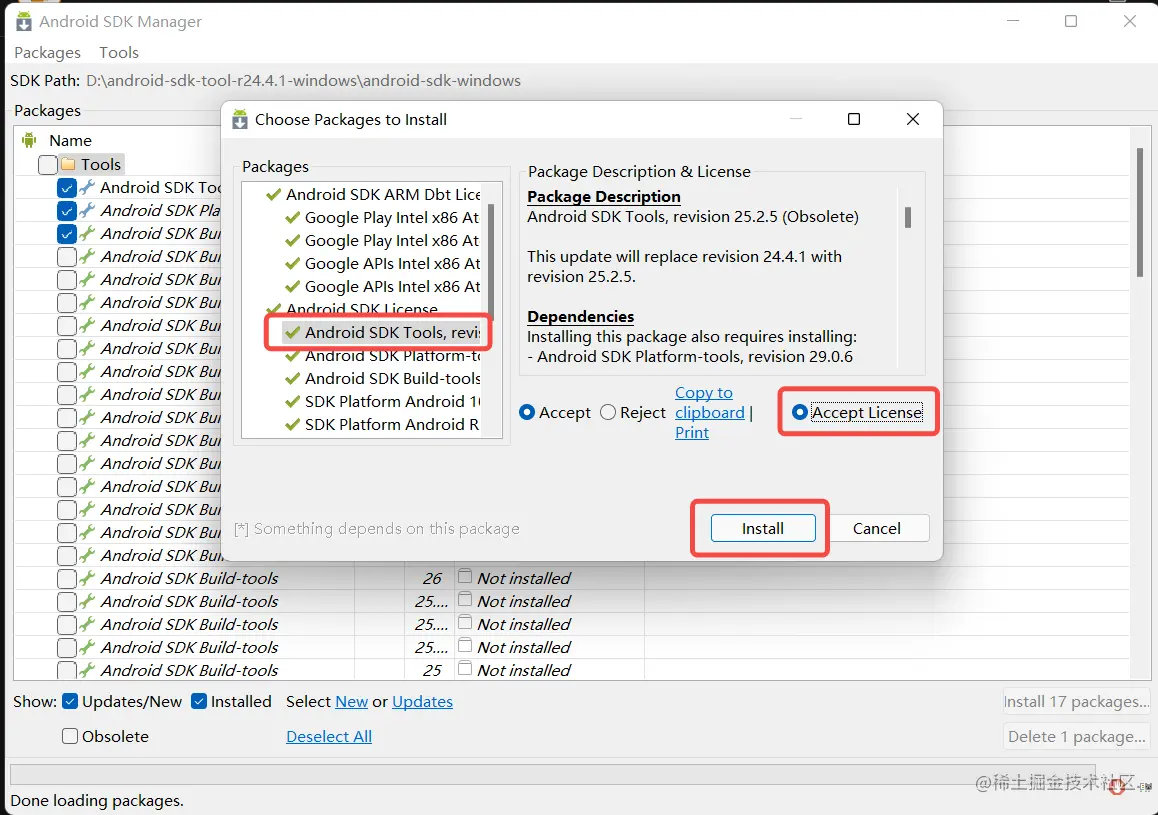Image resolution: width=1158 pixels, height=815 pixels.
Task: Select the Accept radio button
Action: pos(527,412)
